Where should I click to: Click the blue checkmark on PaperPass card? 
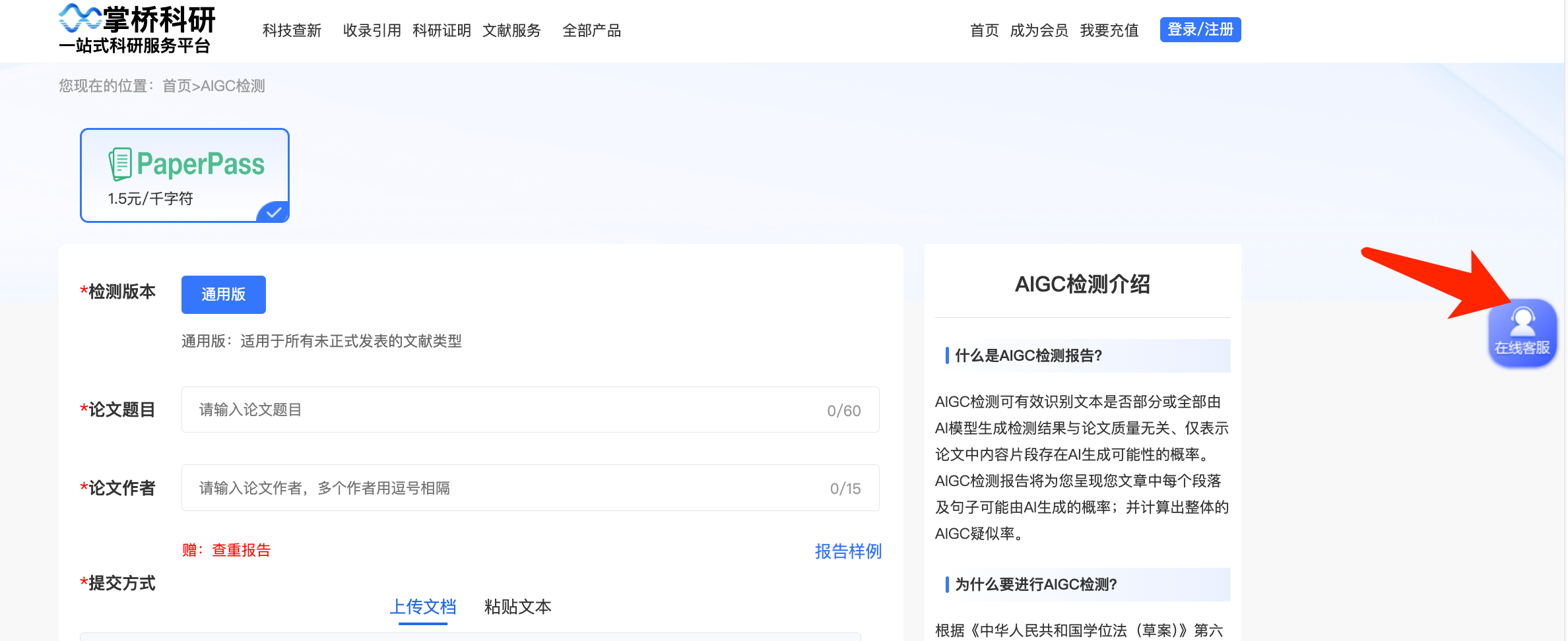[273, 212]
